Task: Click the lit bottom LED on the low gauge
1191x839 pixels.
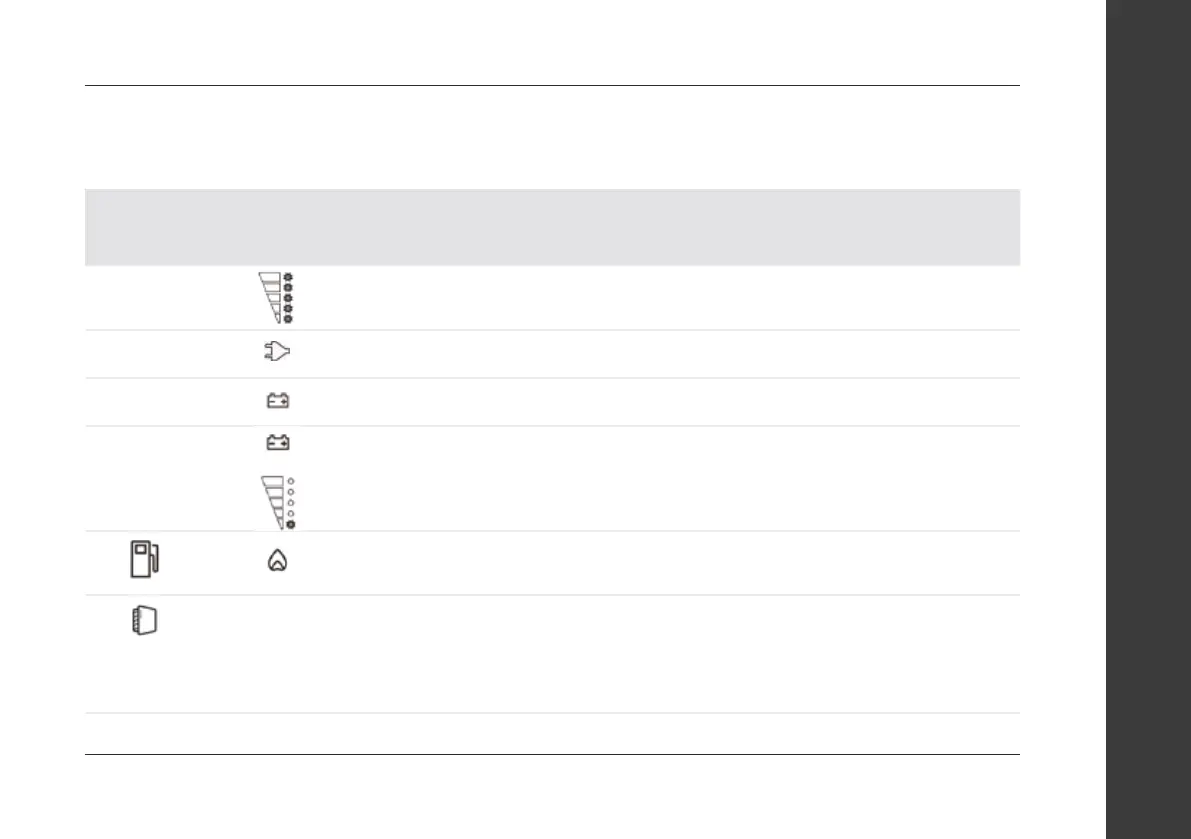Action: (x=290, y=524)
